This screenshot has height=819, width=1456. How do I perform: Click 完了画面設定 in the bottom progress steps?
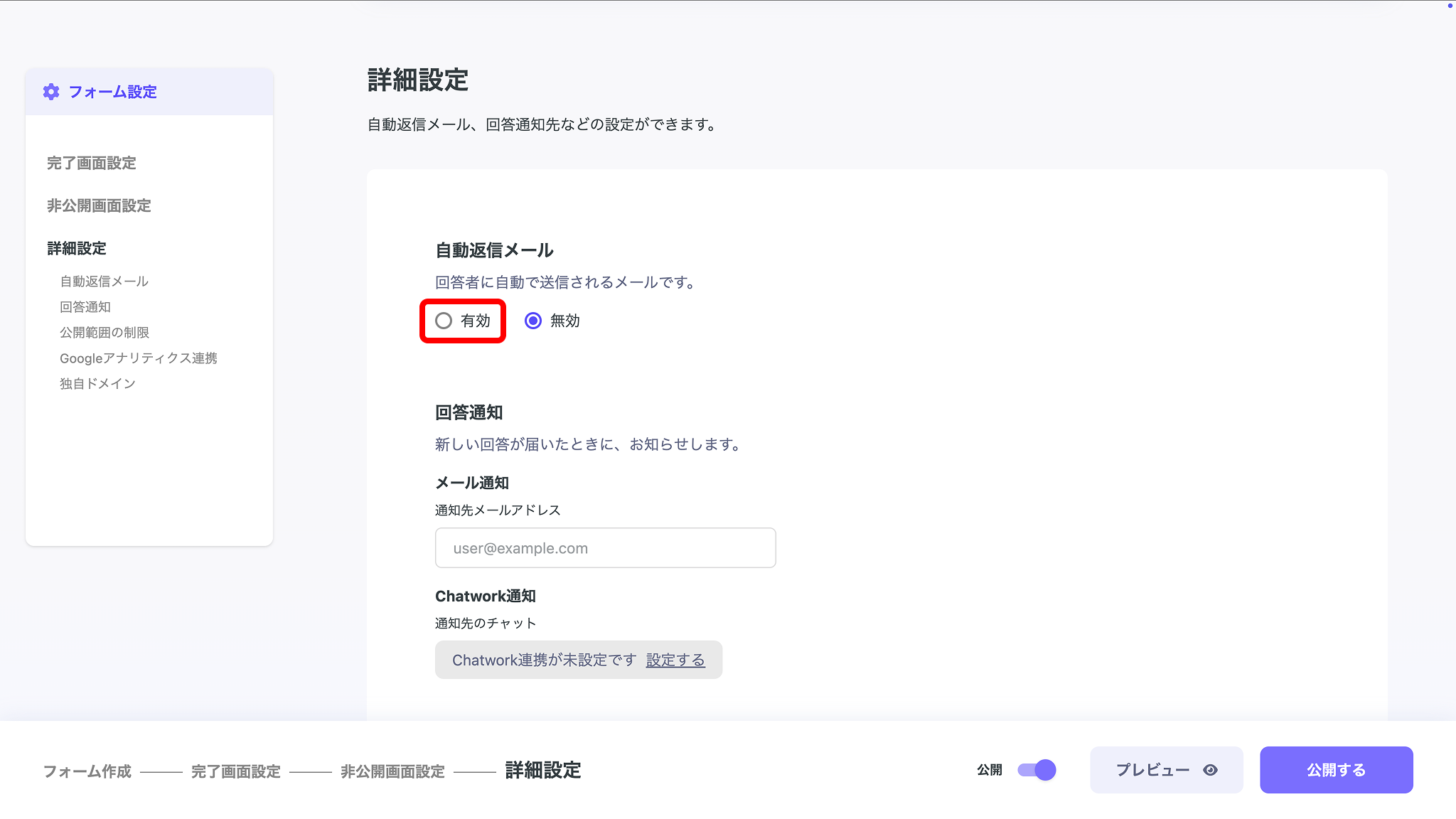point(235,771)
